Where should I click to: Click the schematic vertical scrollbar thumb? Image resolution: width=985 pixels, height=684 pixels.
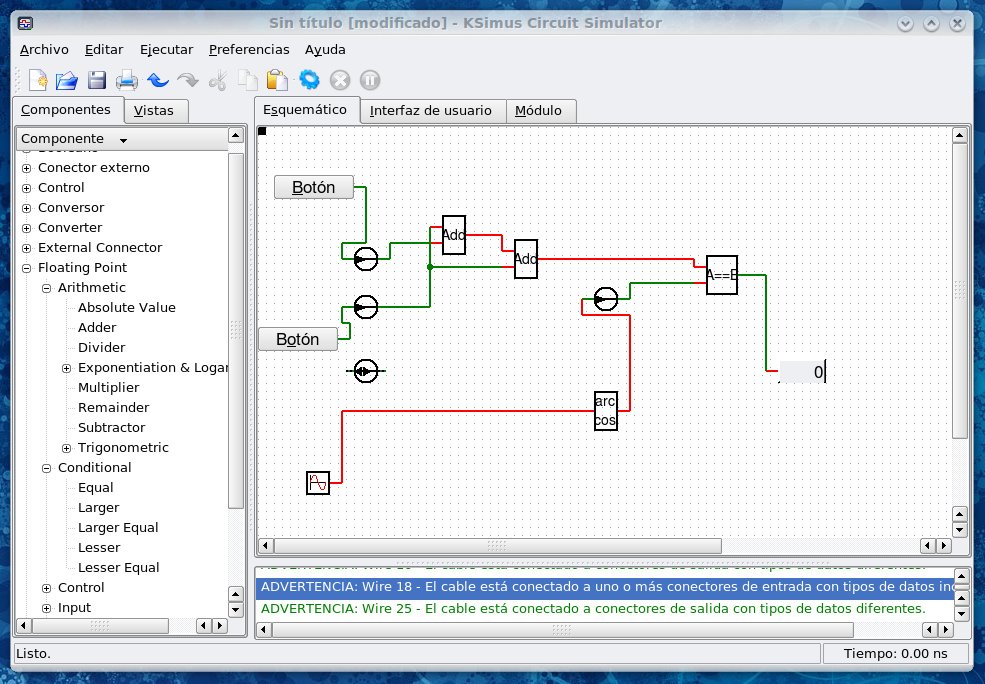pyautogui.click(x=959, y=291)
